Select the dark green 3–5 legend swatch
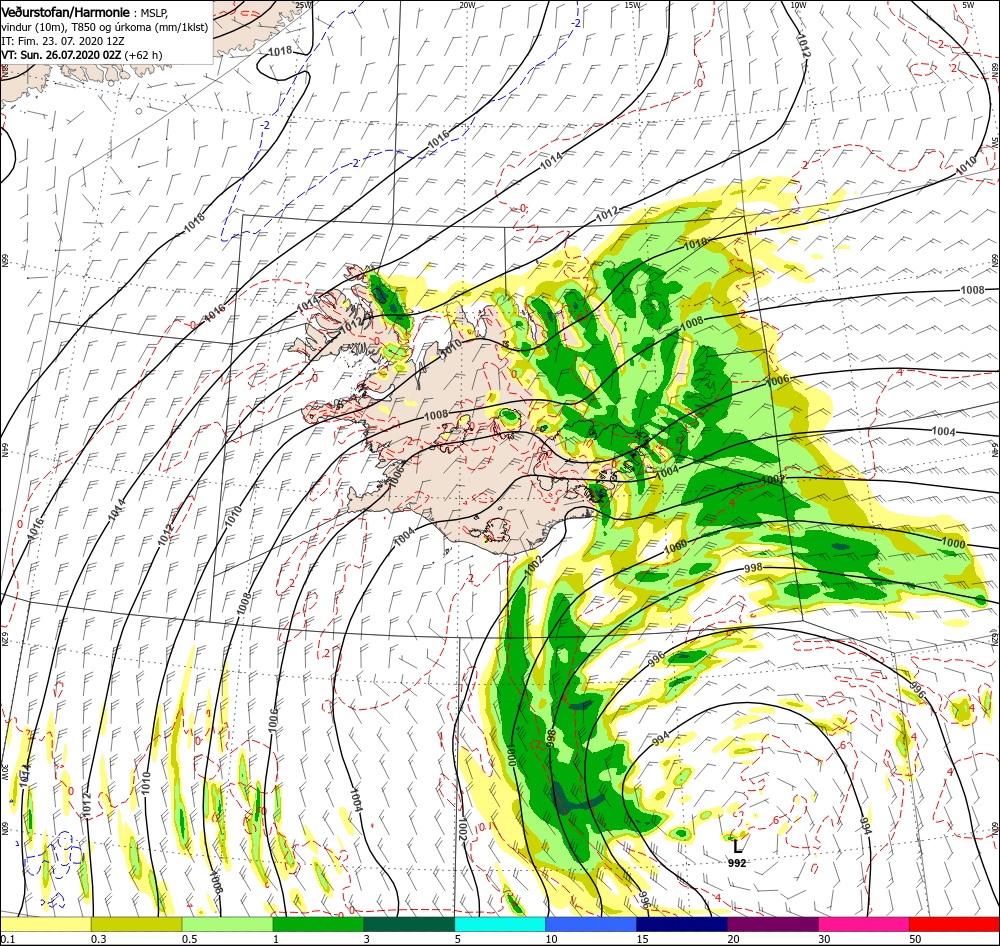Screen dimensions: 1000x946 coord(409,924)
